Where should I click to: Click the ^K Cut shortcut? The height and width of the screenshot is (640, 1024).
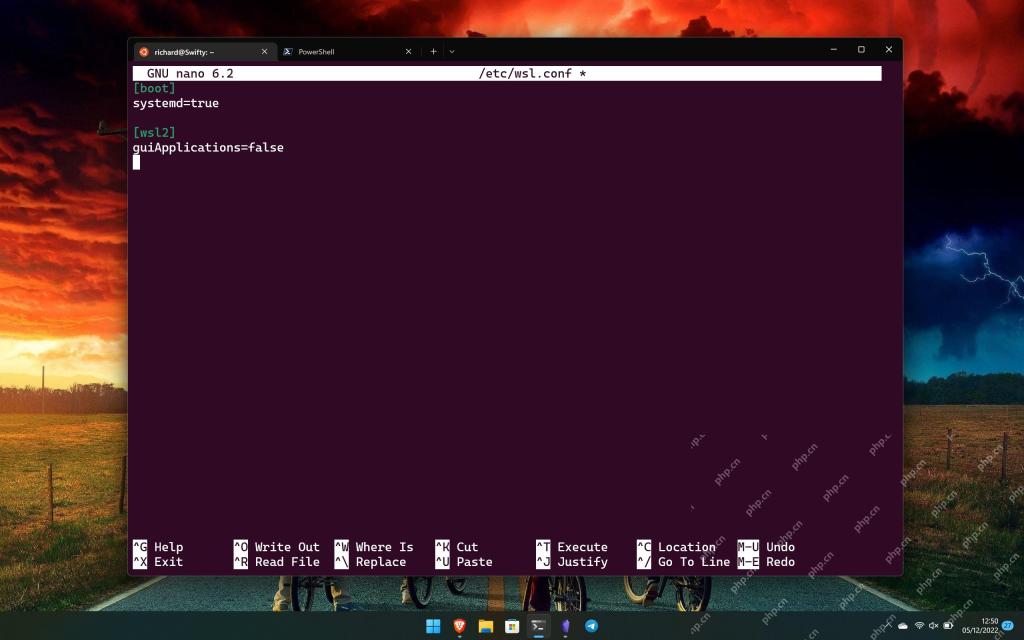coord(457,547)
